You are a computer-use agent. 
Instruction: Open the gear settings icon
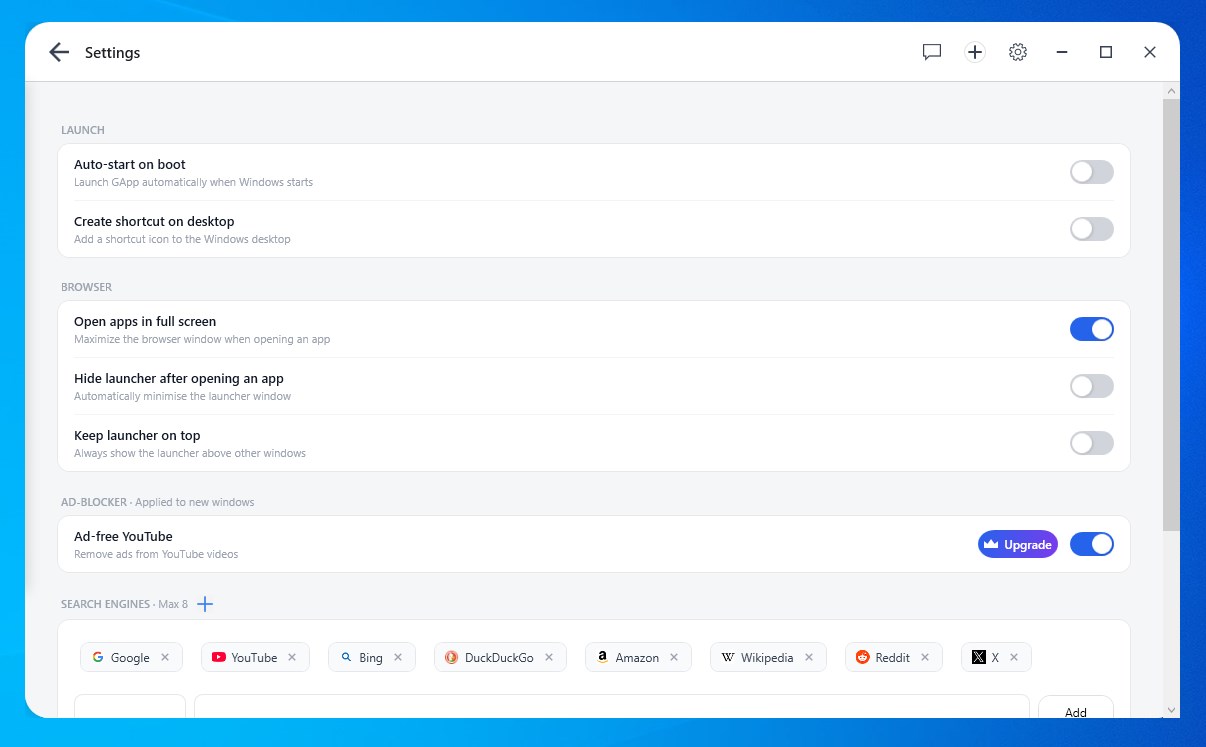coord(1018,52)
